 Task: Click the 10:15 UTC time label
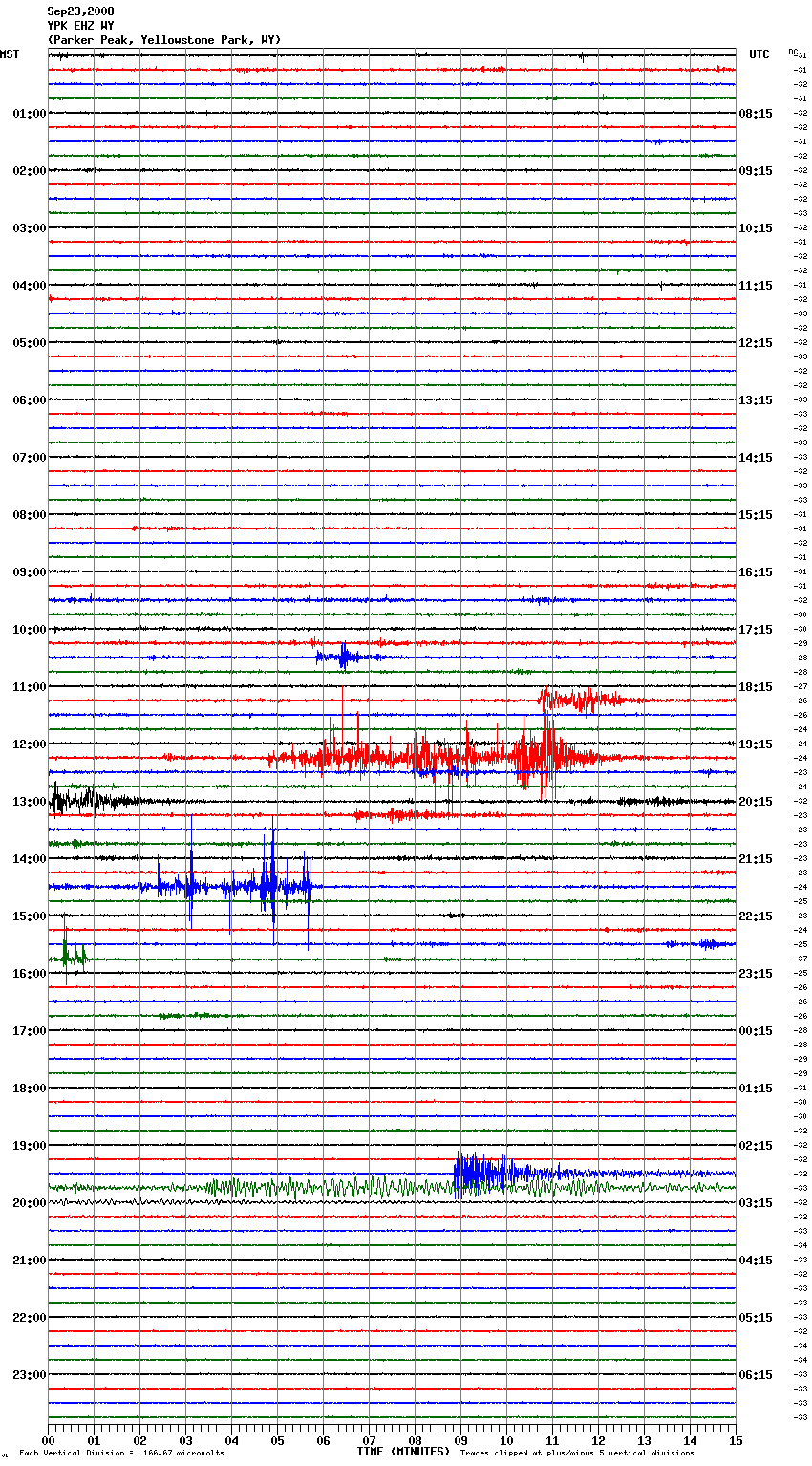tap(756, 228)
